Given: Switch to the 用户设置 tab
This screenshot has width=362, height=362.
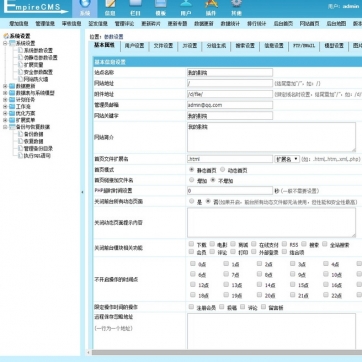Looking at the screenshot, I should pos(134,46).
